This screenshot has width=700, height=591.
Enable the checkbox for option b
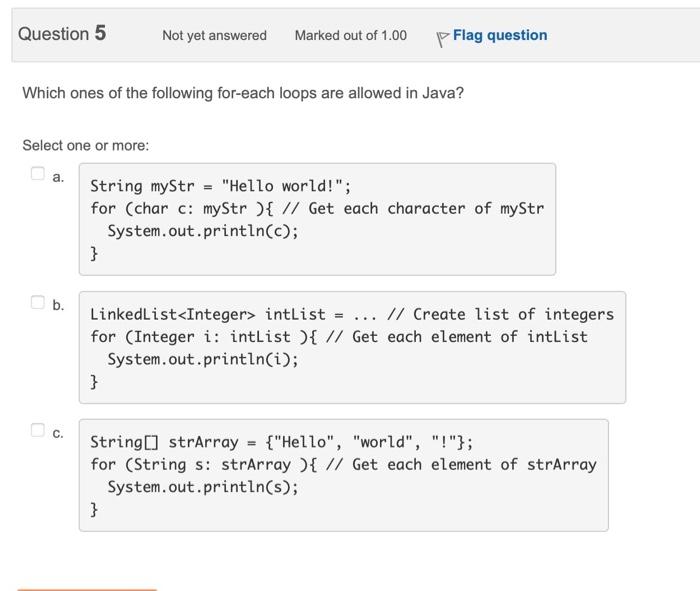[38, 302]
